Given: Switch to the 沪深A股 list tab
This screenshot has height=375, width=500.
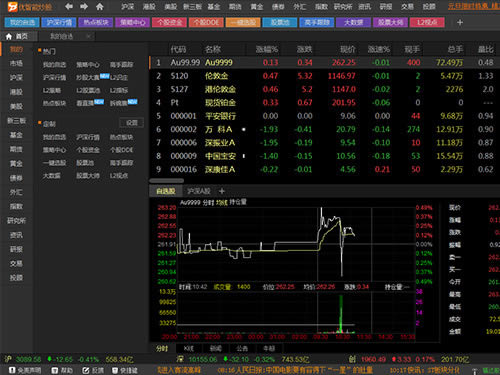Looking at the screenshot, I should tap(199, 191).
